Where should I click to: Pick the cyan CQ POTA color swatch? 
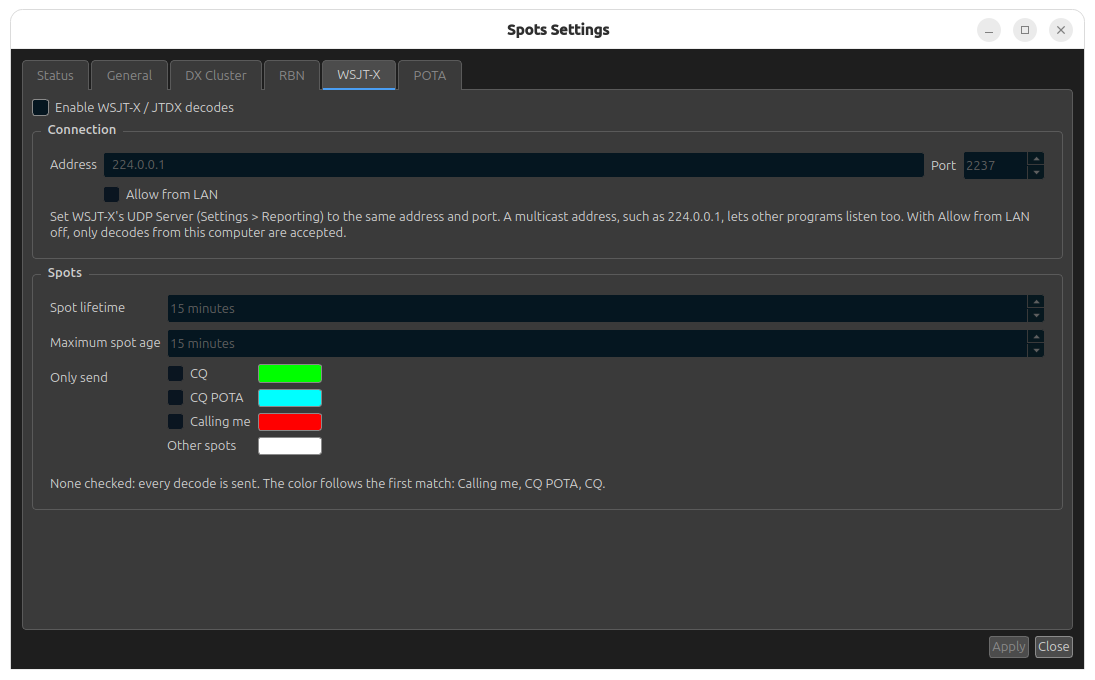tap(290, 397)
